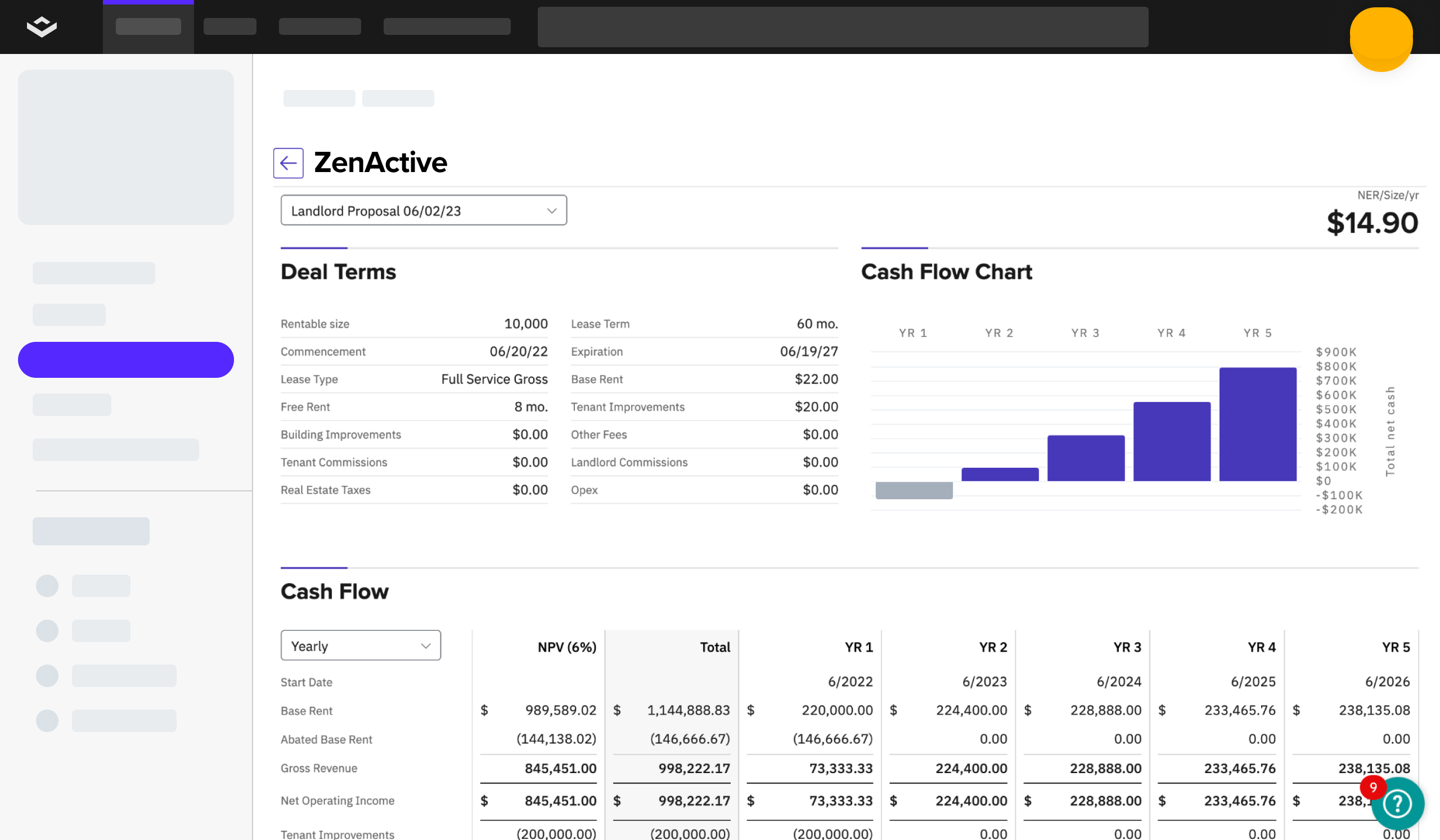This screenshot has width=1440, height=840.
Task: Select the highlighted purple sidebar item
Action: tap(125, 360)
